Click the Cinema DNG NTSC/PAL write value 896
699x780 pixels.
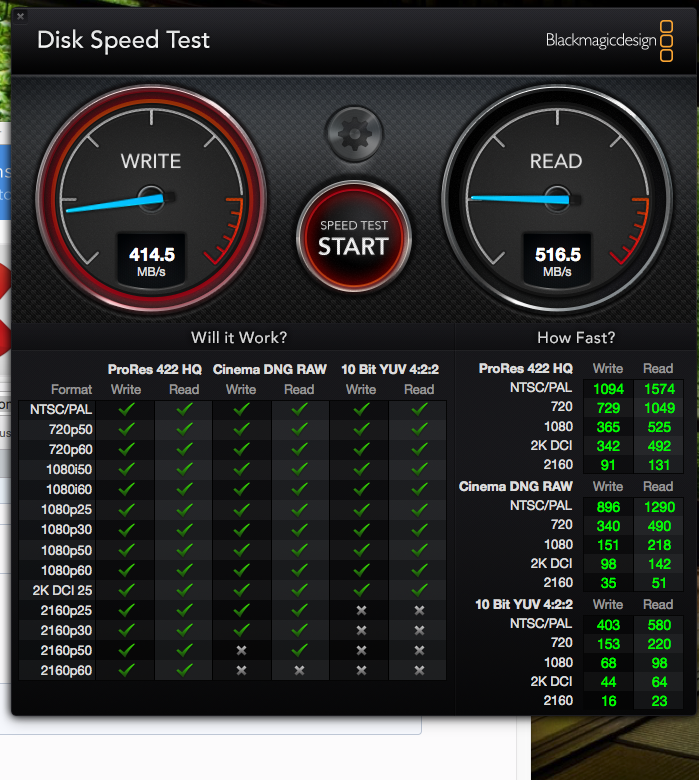608,507
